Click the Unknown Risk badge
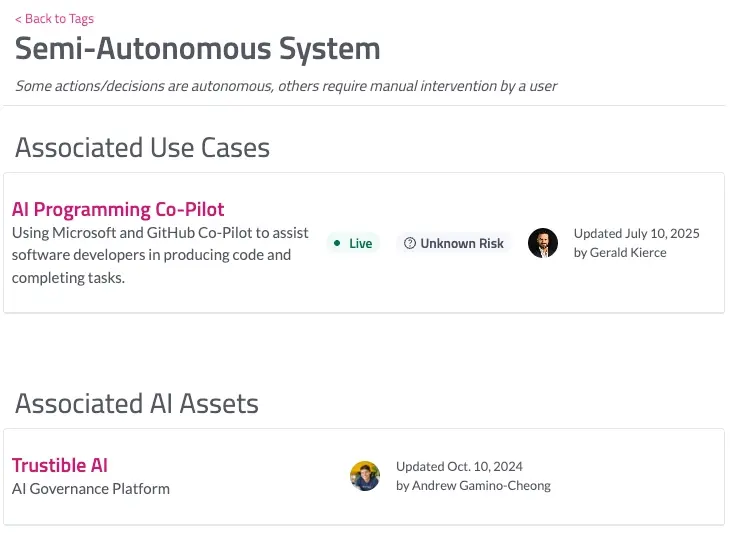This screenshot has width=730, height=534. [454, 243]
